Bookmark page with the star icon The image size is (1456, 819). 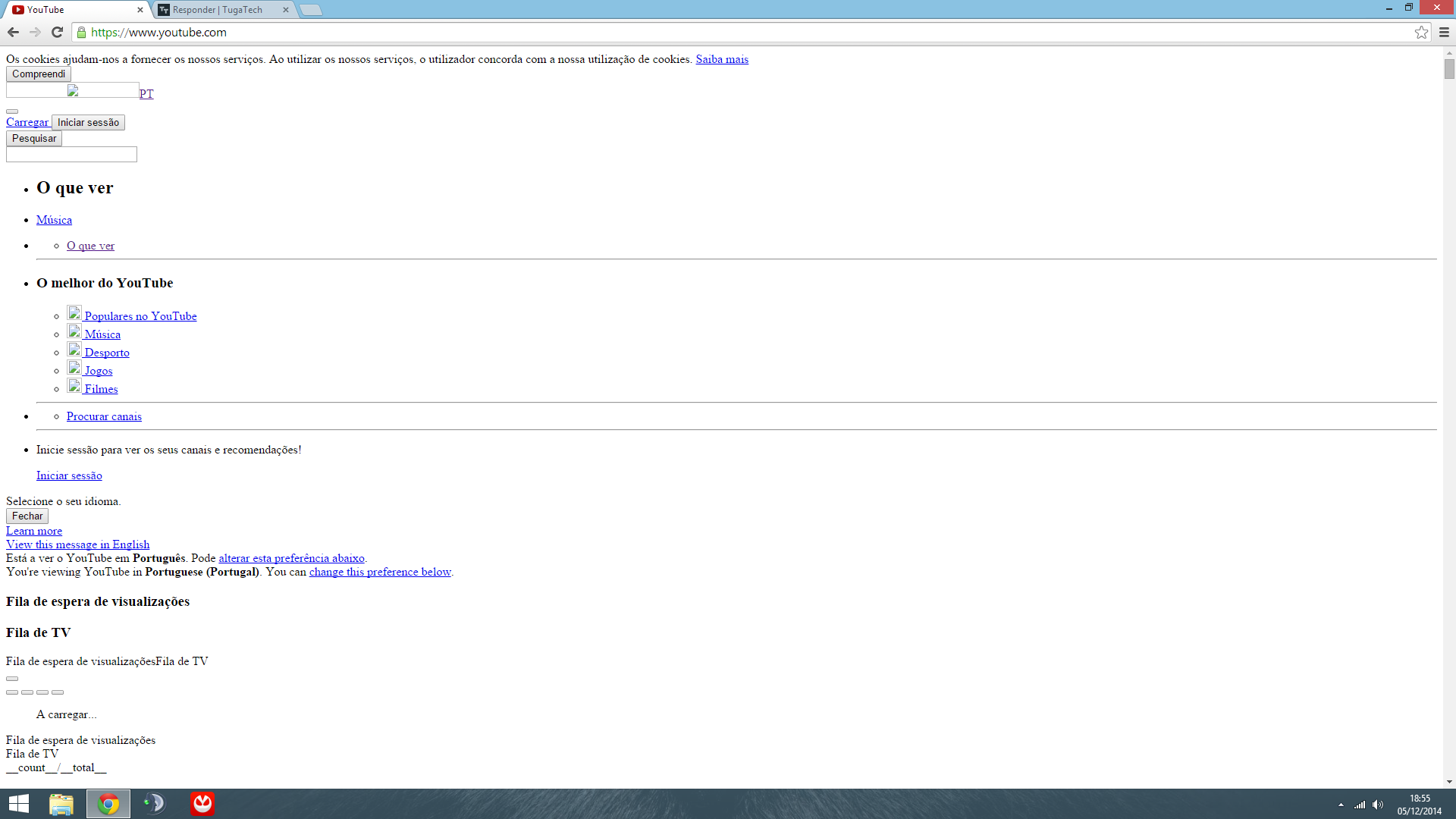(x=1421, y=32)
